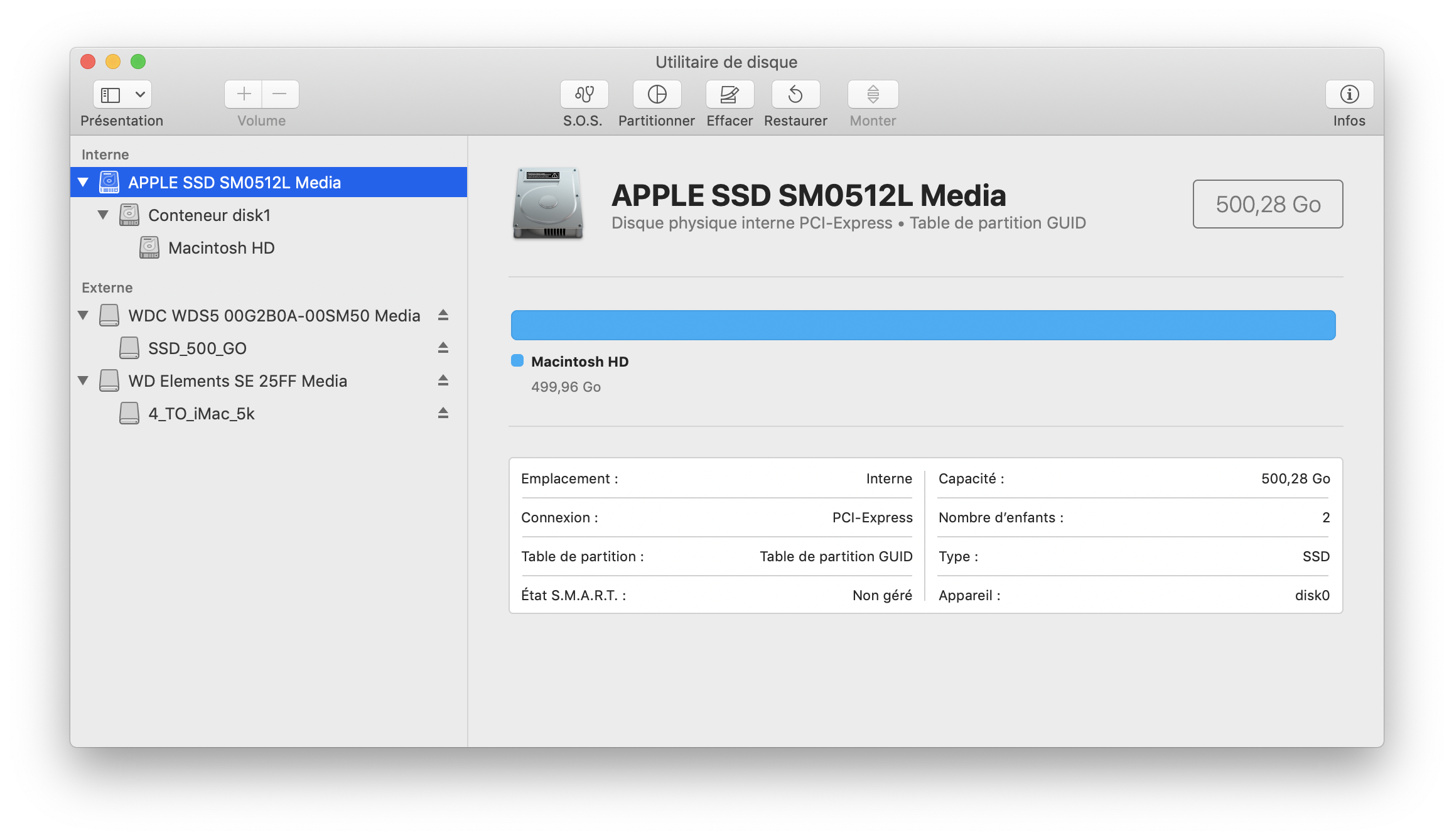
Task: Open the Partitionner pie chart tool
Action: click(657, 94)
